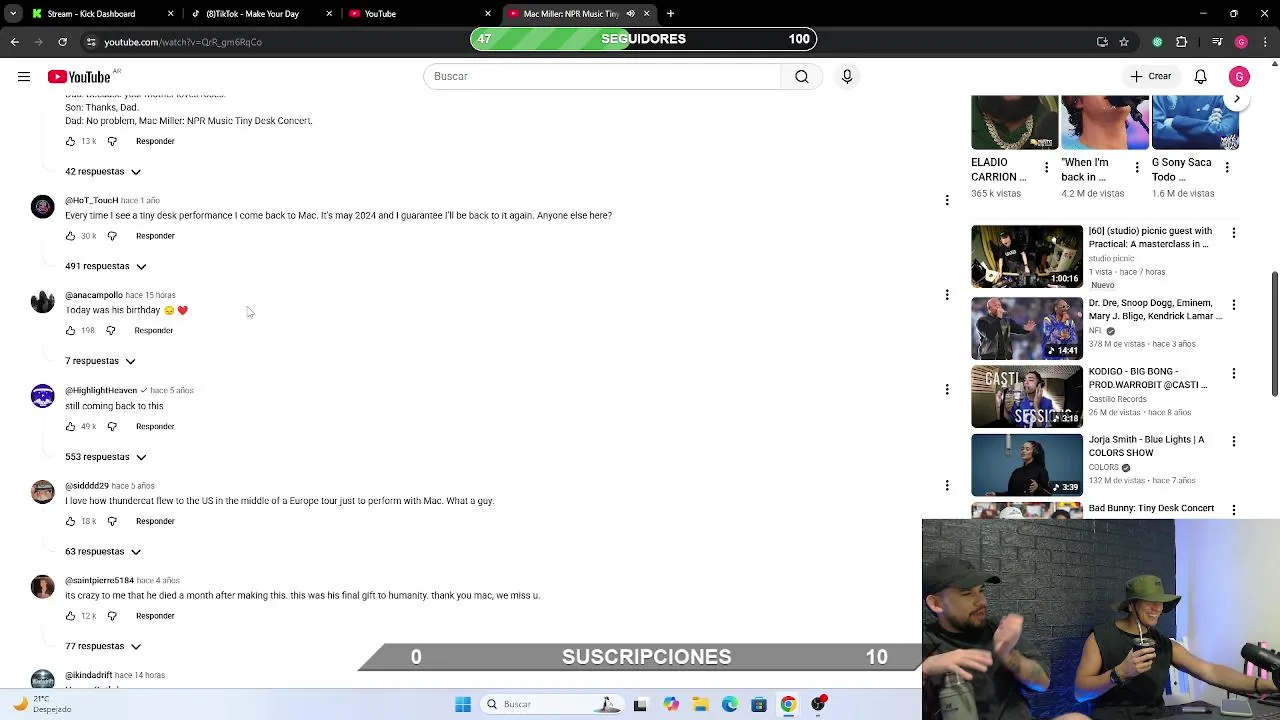Viewport: 1280px width, 720px height.
Task: Start voice search with microphone icon
Action: pyautogui.click(x=847, y=76)
